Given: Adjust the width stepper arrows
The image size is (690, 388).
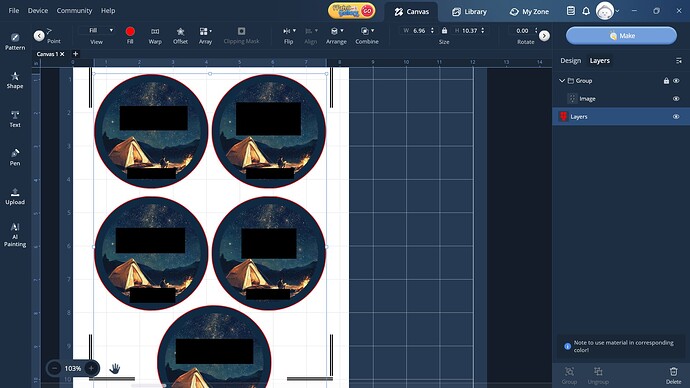Looking at the screenshot, I should coord(432,31).
